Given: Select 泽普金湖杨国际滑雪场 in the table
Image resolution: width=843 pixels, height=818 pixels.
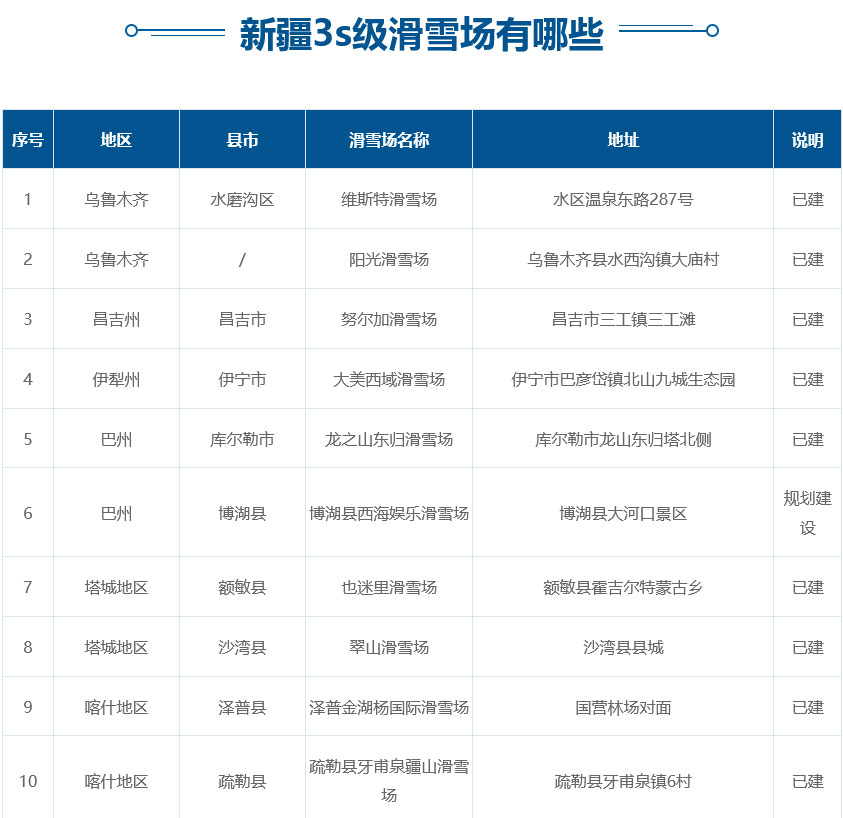Looking at the screenshot, I should [389, 707].
